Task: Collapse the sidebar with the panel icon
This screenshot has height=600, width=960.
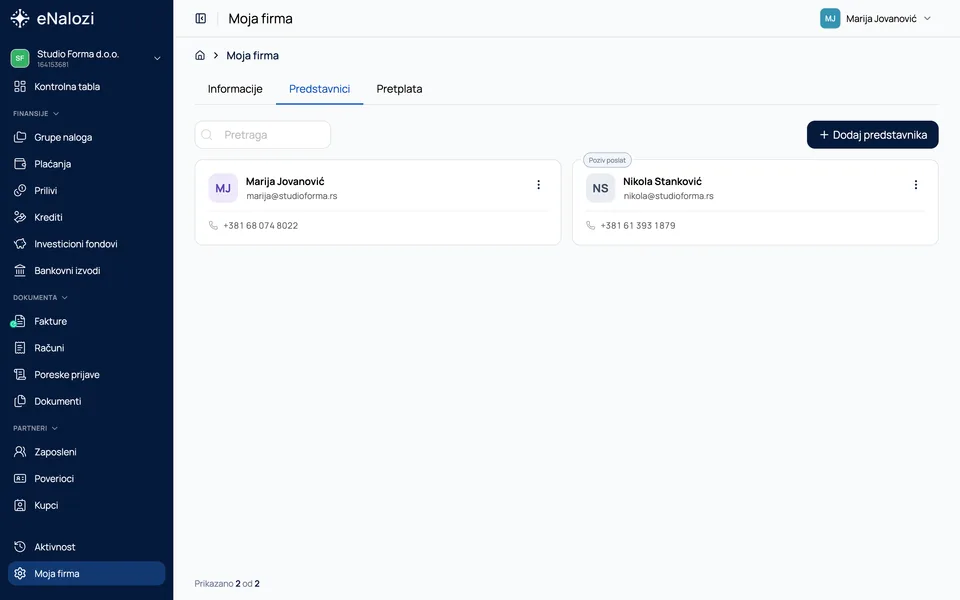Action: (201, 18)
